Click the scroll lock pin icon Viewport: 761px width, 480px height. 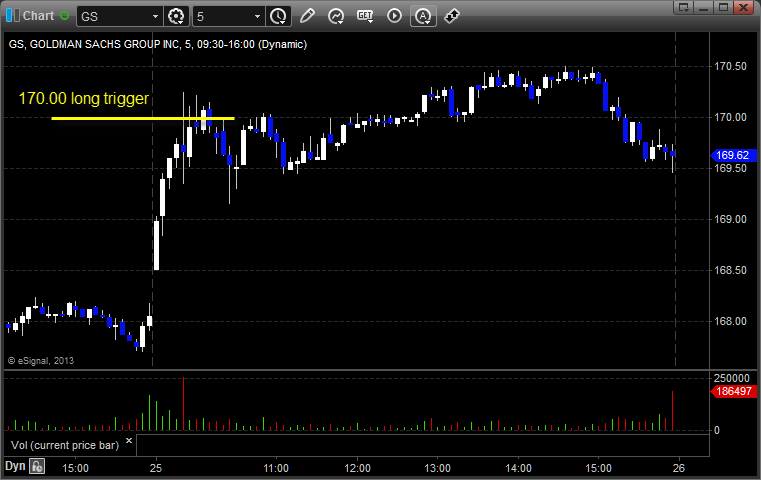click(452, 16)
